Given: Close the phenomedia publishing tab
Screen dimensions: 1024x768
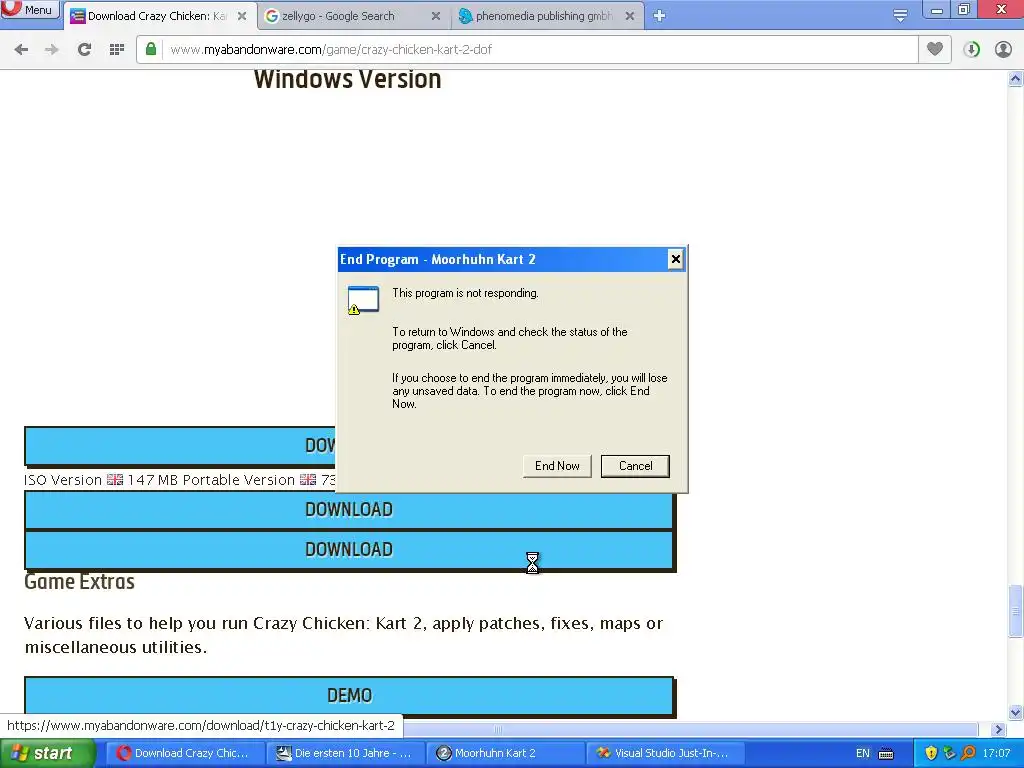Looking at the screenshot, I should 630,16.
